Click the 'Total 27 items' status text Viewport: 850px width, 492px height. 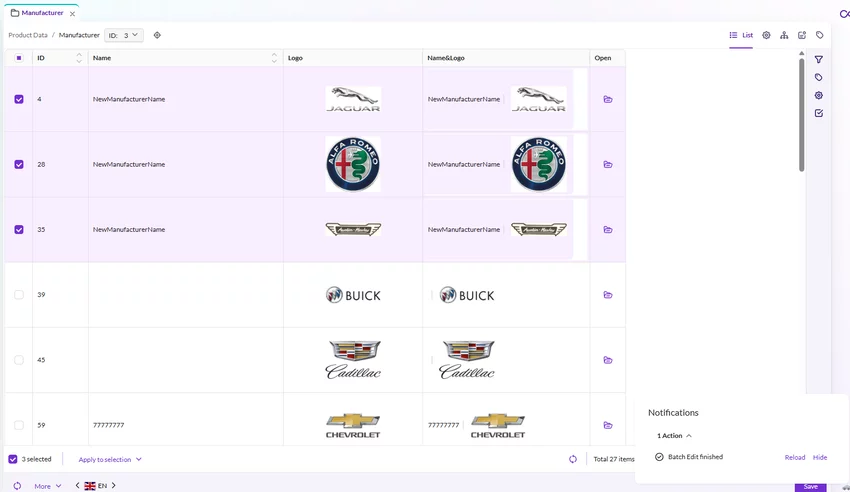tap(614, 459)
